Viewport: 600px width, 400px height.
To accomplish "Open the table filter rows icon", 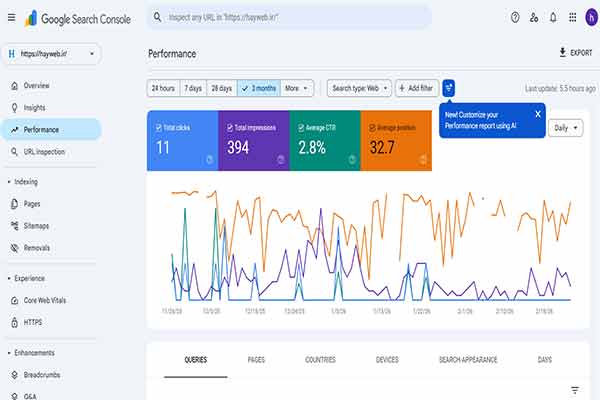I will (575, 390).
